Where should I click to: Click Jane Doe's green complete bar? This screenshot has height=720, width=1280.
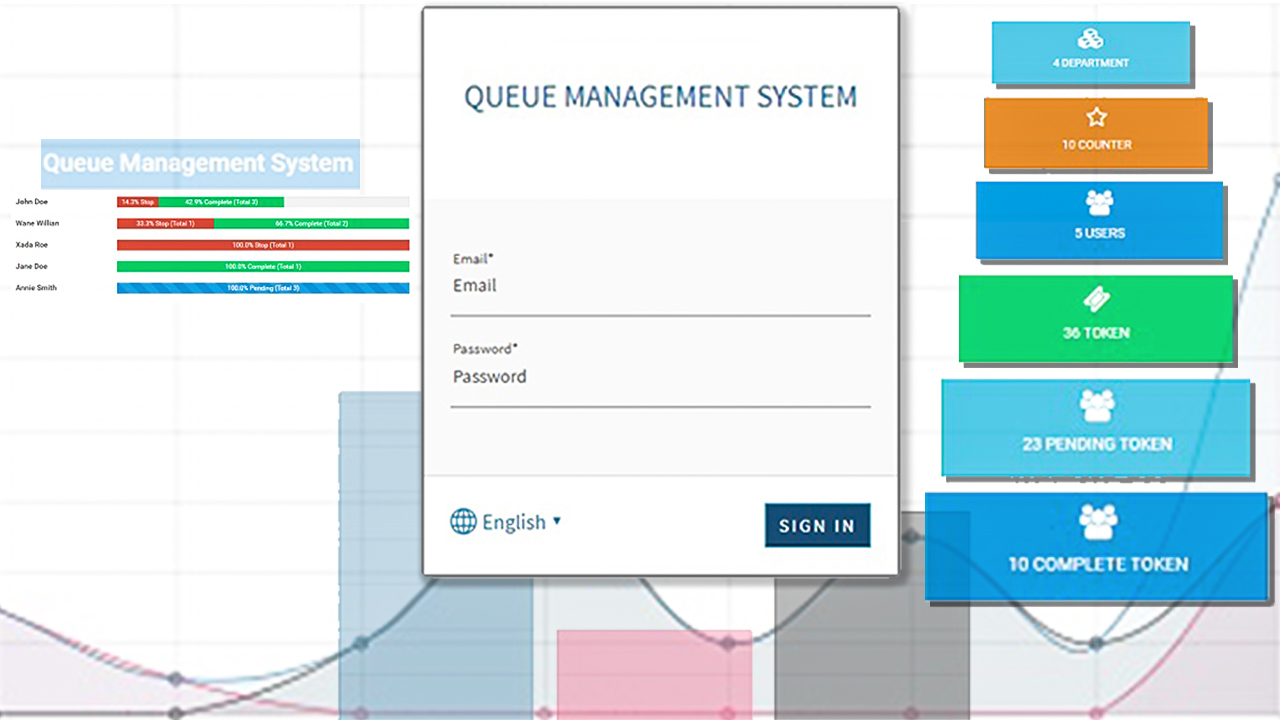[x=263, y=267]
